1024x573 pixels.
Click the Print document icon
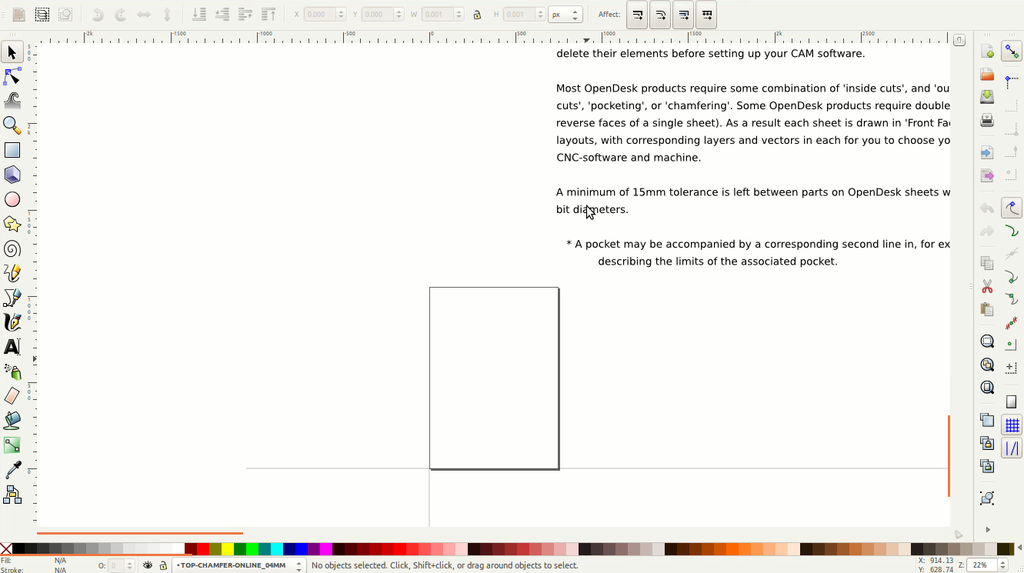[x=987, y=120]
